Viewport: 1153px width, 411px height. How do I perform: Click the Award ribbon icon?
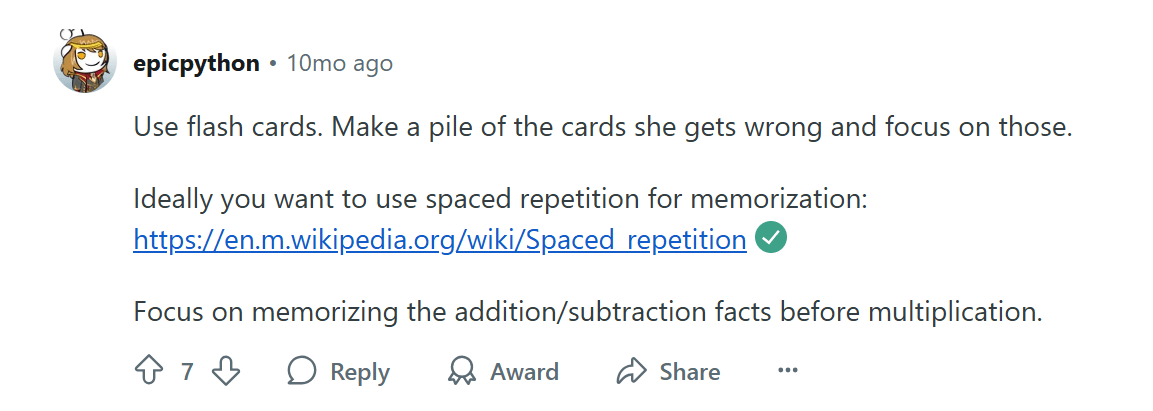[462, 372]
